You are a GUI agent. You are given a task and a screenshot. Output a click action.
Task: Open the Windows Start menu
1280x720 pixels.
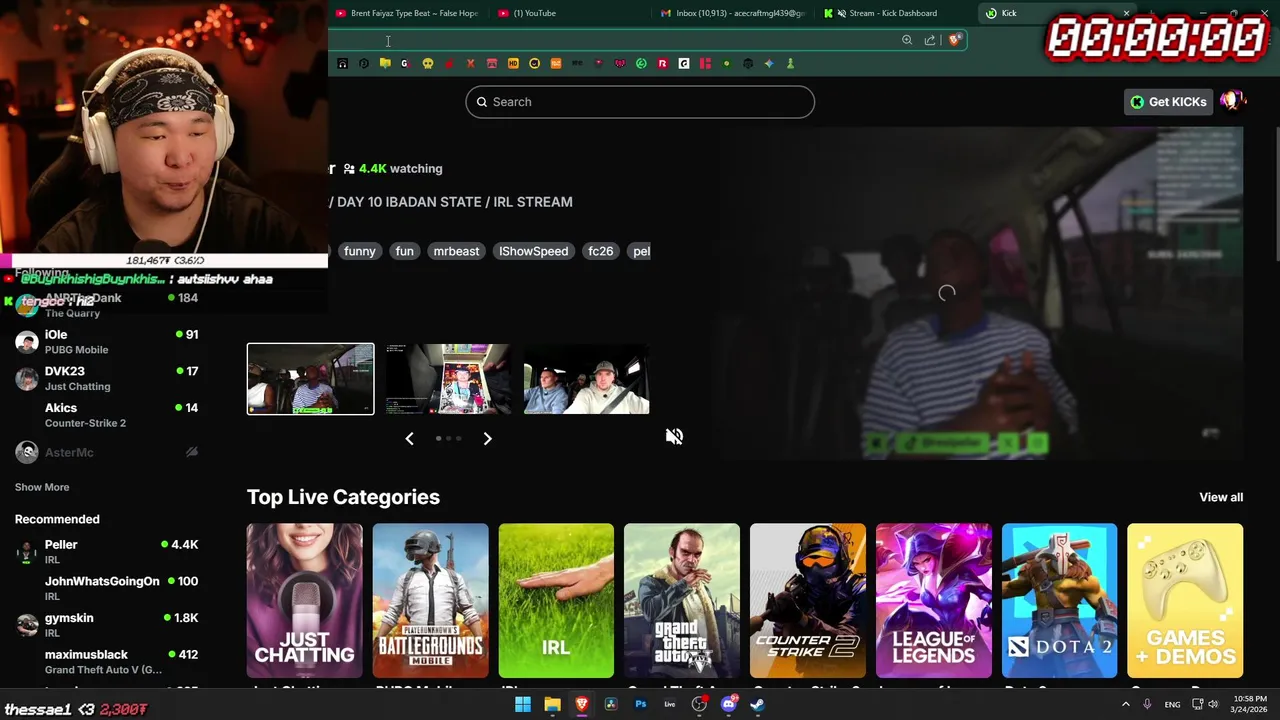tap(522, 704)
